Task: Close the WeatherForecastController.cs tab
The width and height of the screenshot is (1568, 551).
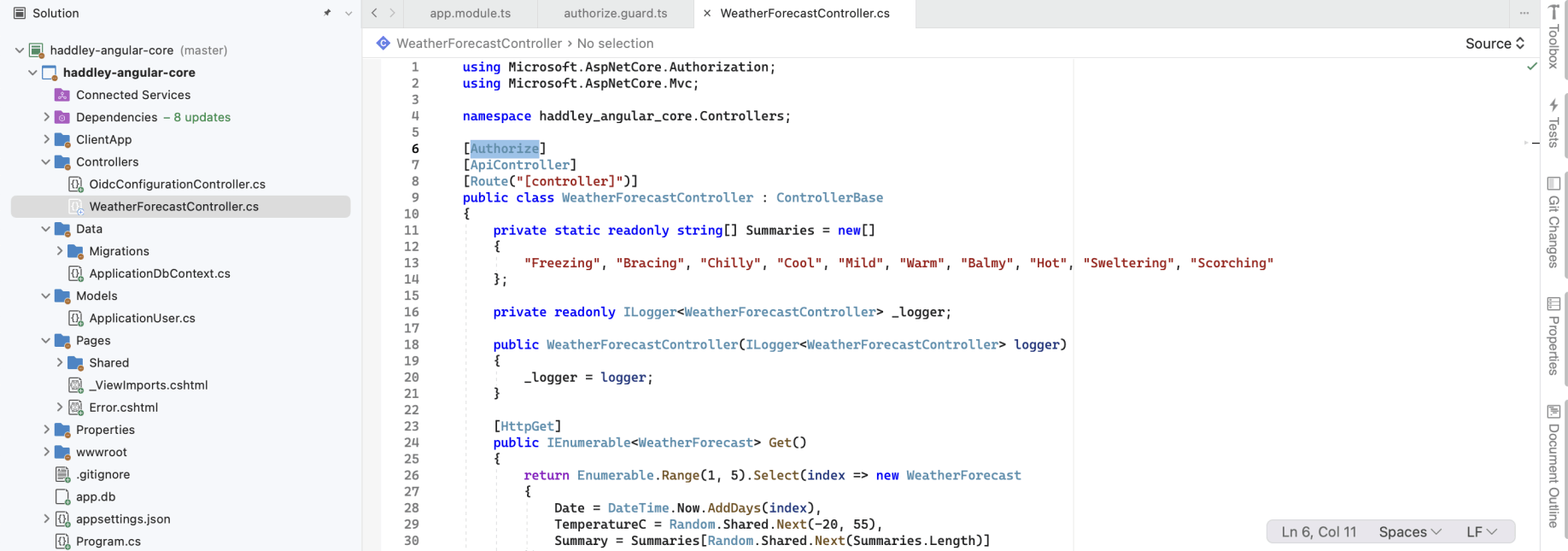Action: click(x=707, y=13)
